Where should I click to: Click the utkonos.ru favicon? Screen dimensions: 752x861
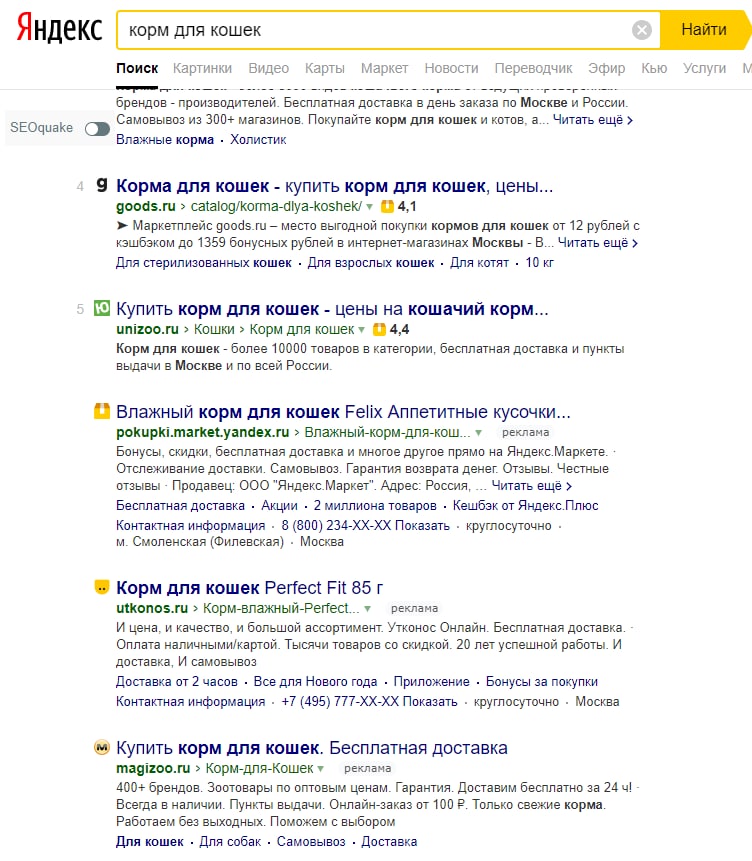point(102,587)
